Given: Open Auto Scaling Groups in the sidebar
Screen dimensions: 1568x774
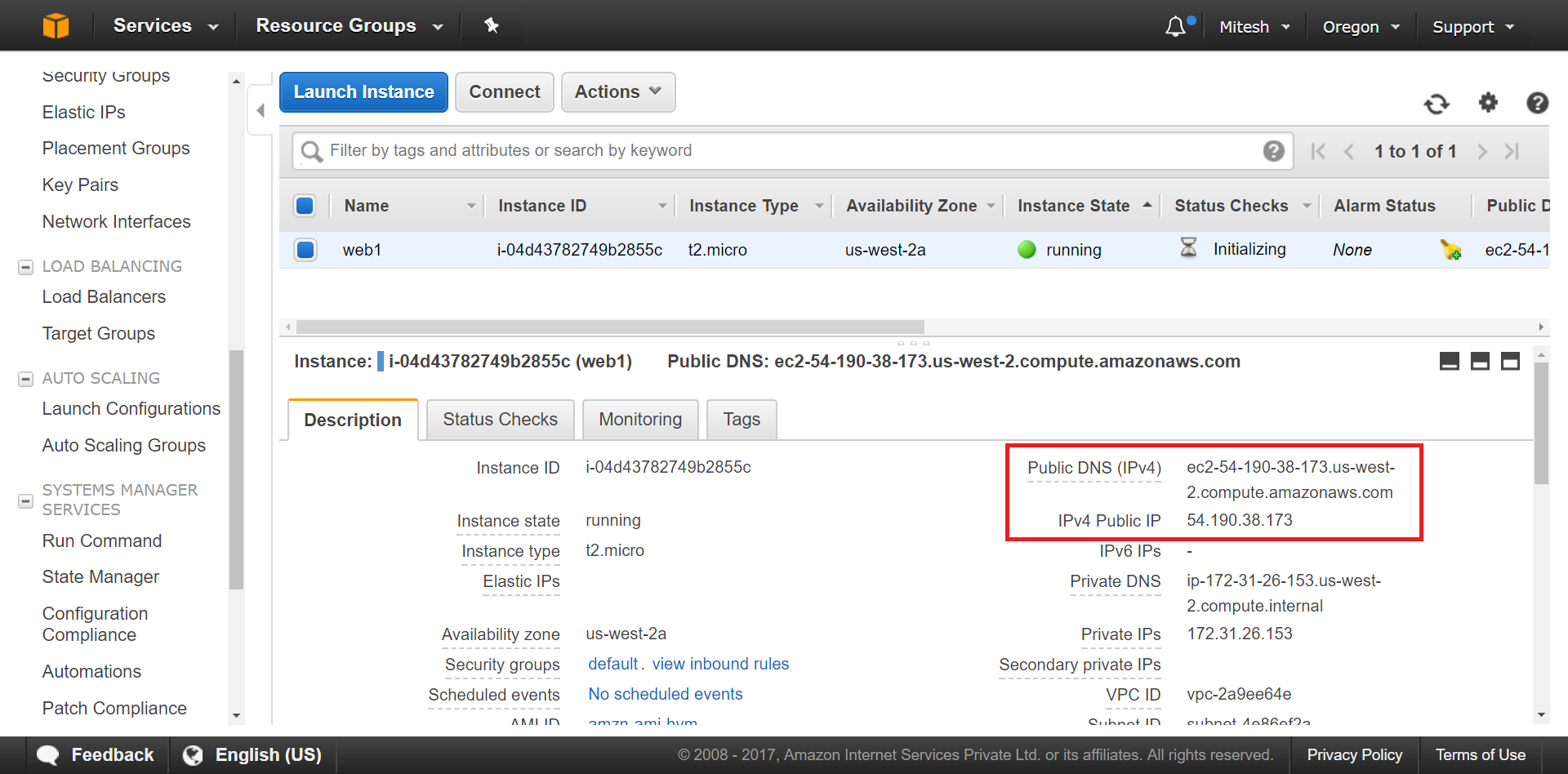Looking at the screenshot, I should coord(123,446).
